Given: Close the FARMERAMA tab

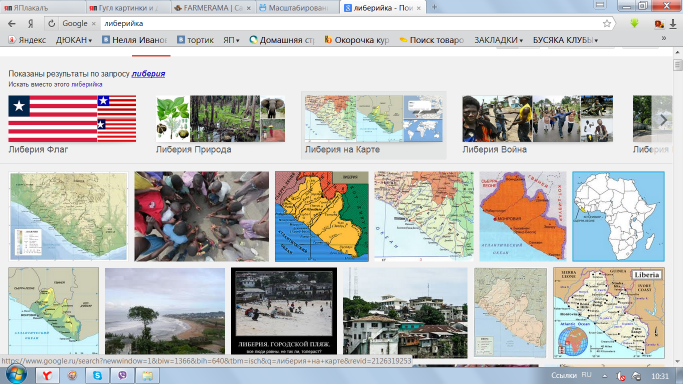Looking at the screenshot, I should tap(249, 8).
